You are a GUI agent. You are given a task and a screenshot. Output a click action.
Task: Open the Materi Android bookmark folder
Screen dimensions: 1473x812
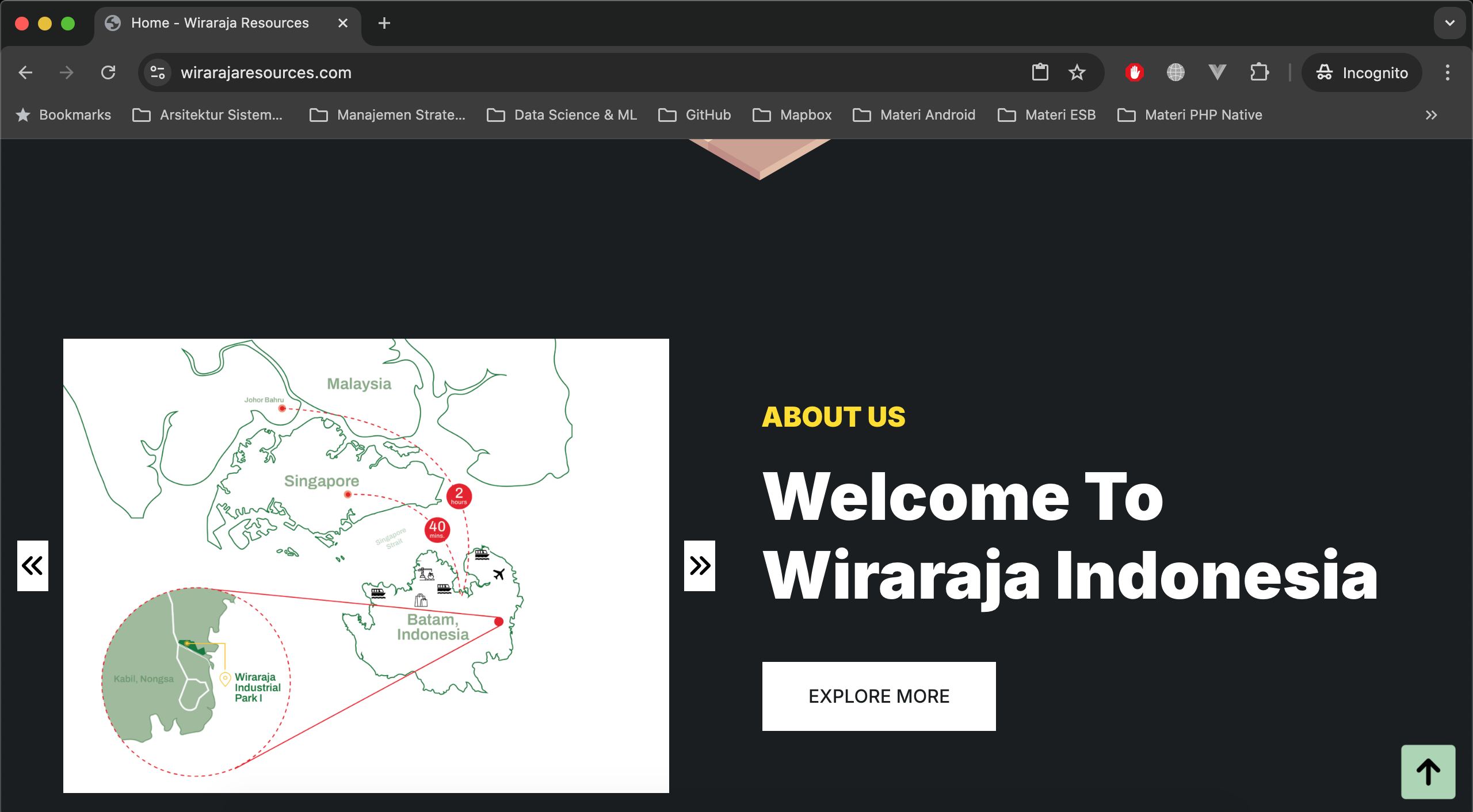coord(914,115)
